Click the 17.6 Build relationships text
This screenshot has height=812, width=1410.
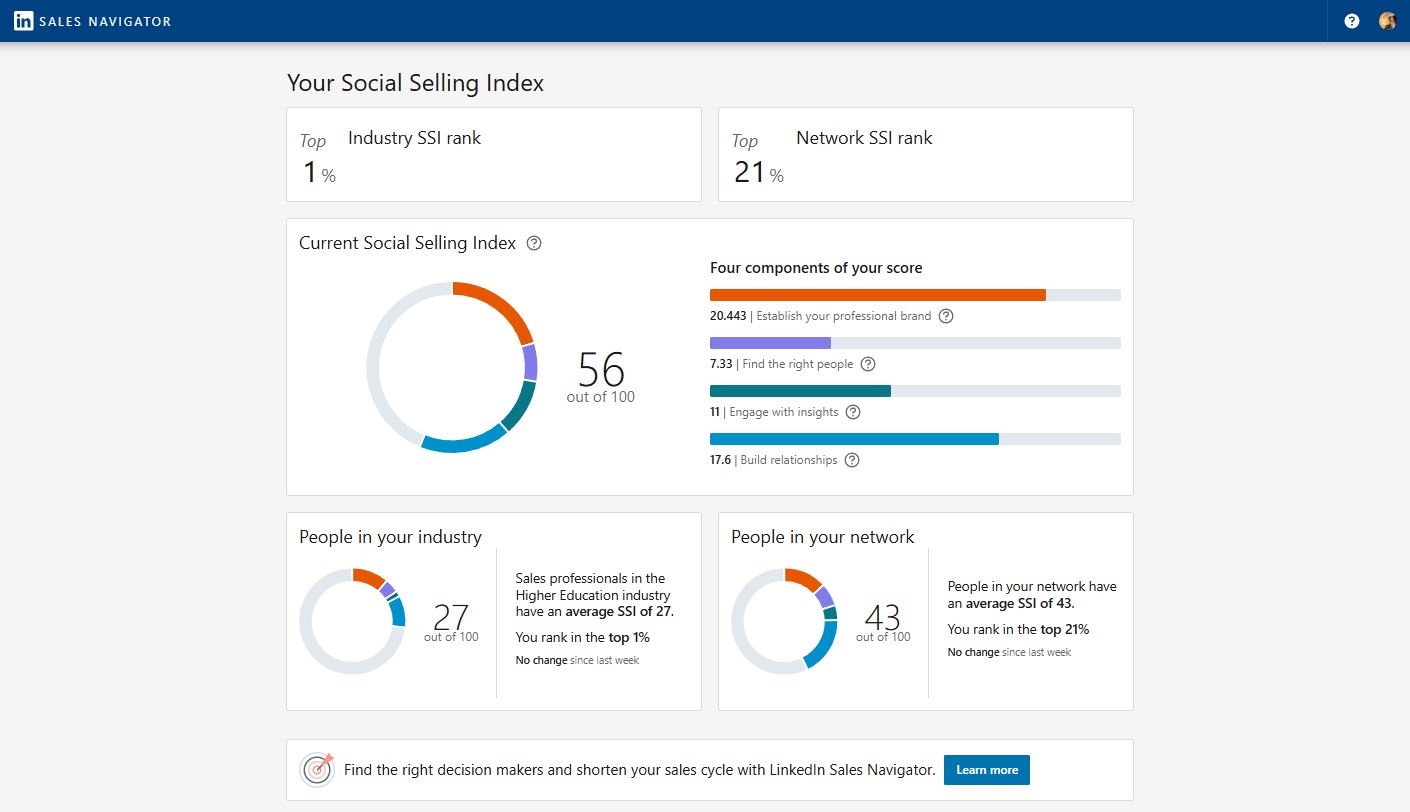pos(773,460)
